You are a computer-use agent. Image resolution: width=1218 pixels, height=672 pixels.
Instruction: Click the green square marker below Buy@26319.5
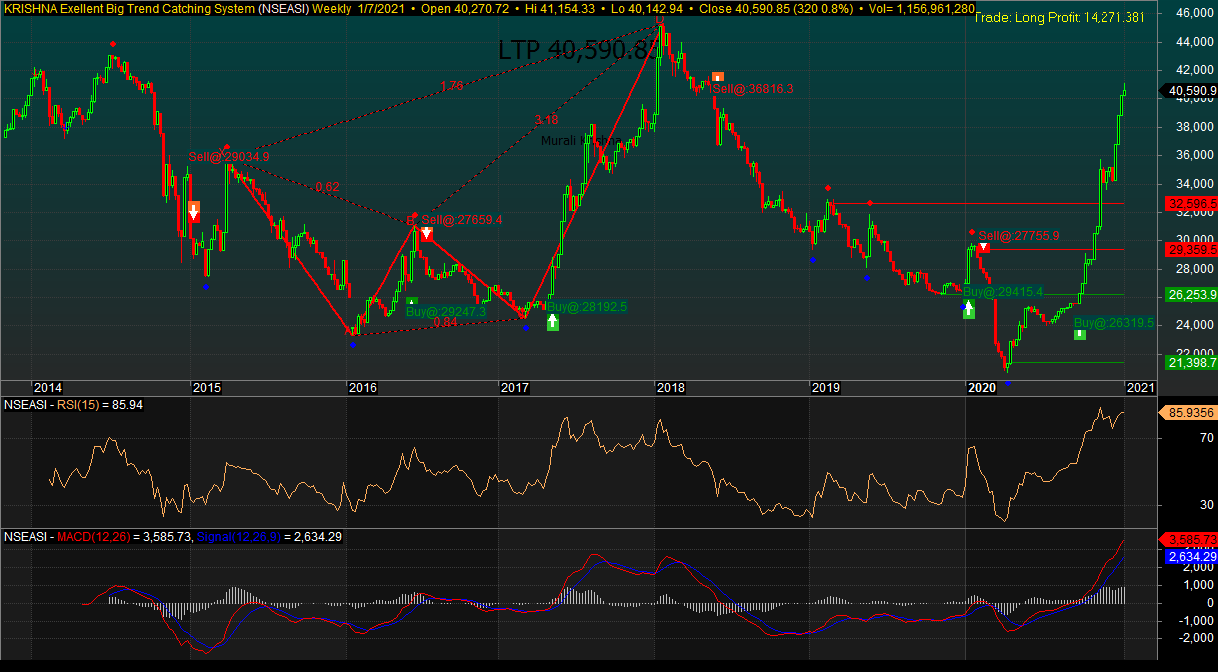coord(1079,334)
